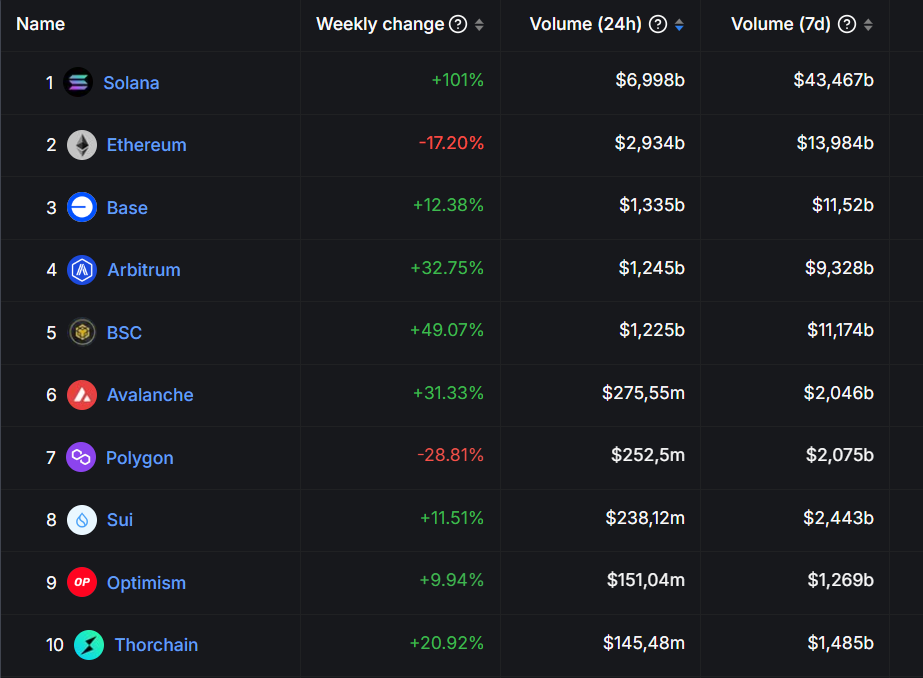Image resolution: width=923 pixels, height=678 pixels.
Task: Click the Volume (7d) column header
Action: coord(781,24)
